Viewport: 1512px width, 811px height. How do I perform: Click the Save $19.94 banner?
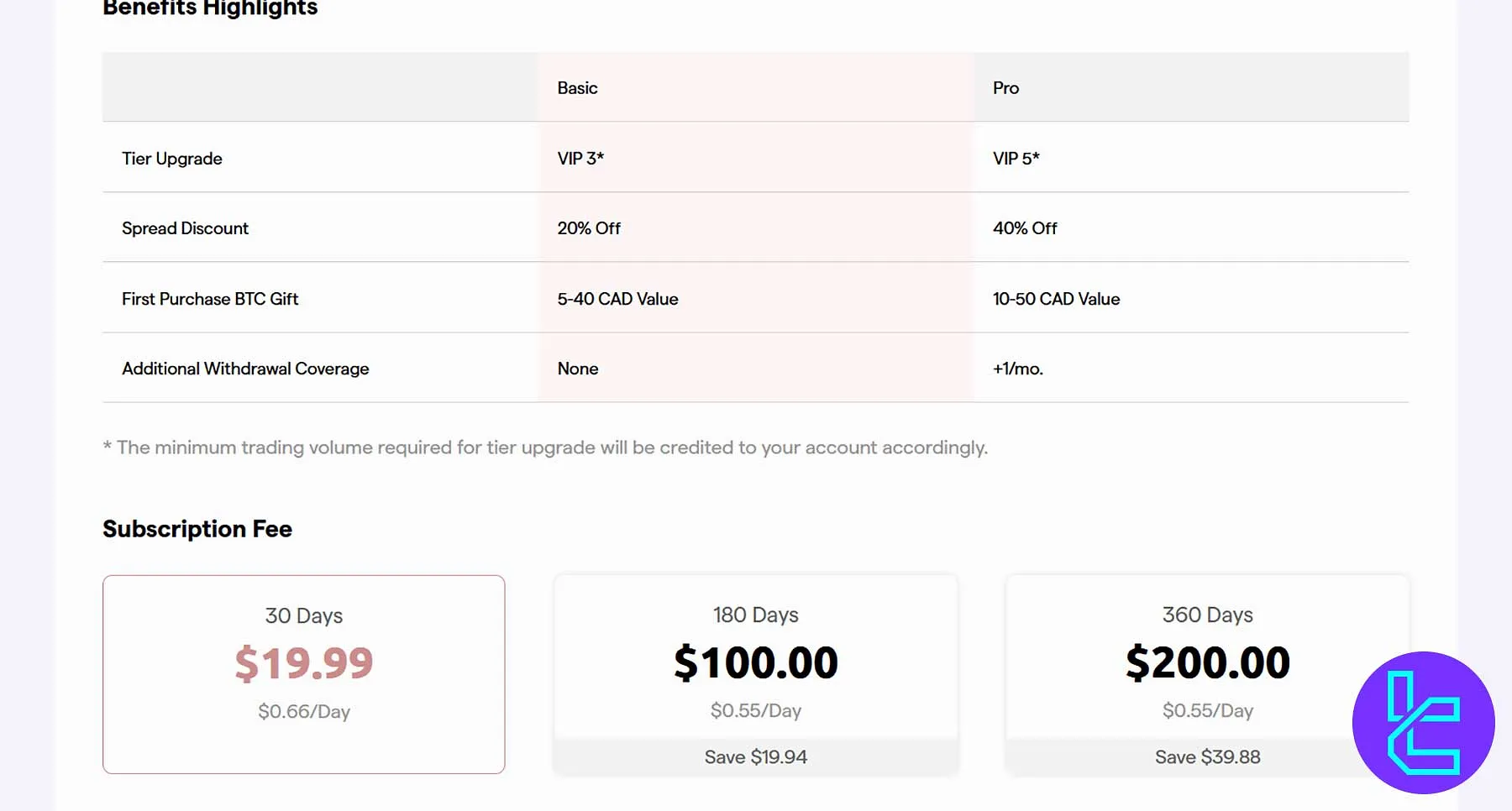755,756
